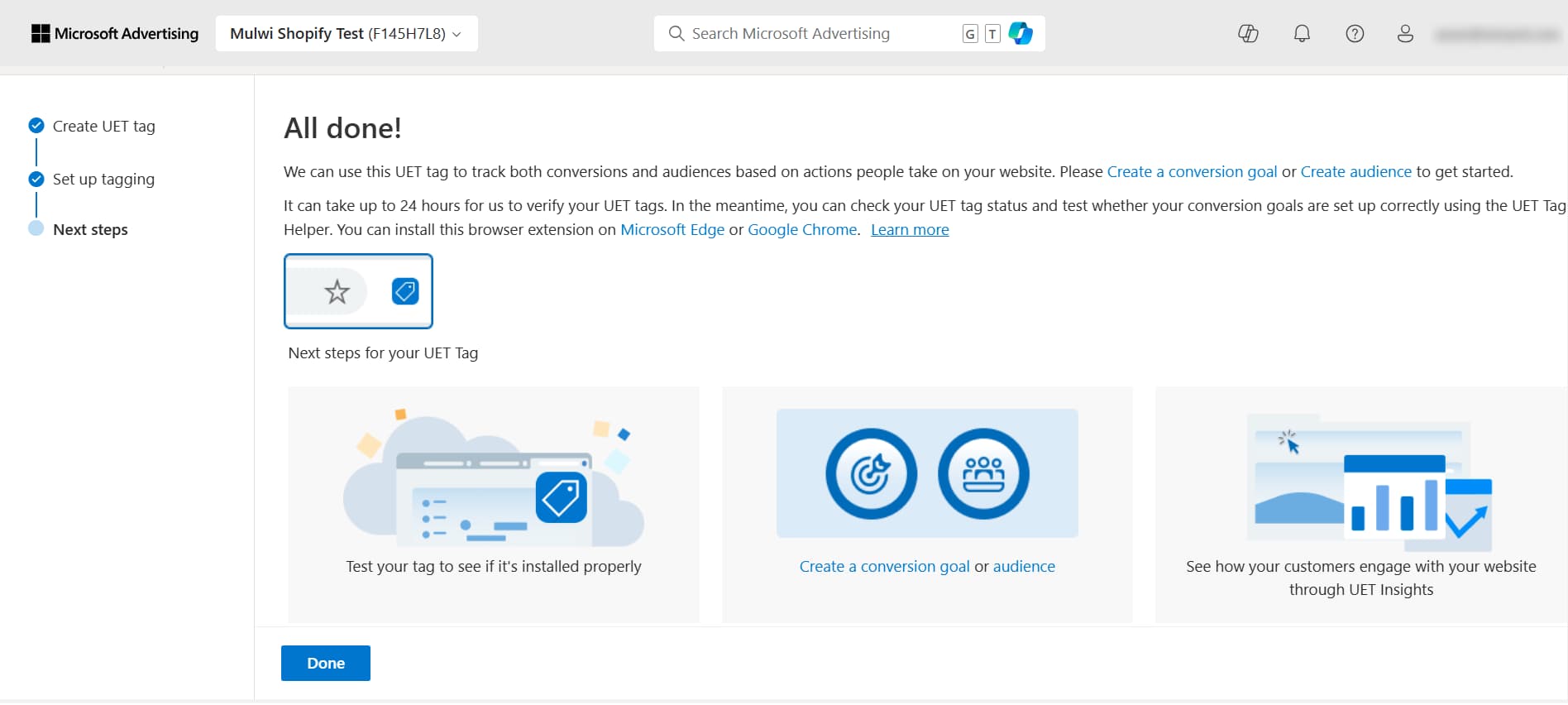Click the UET Tag Helper extension thumbnail
Viewport: 1568px width, 705px height.
pyautogui.click(x=358, y=291)
